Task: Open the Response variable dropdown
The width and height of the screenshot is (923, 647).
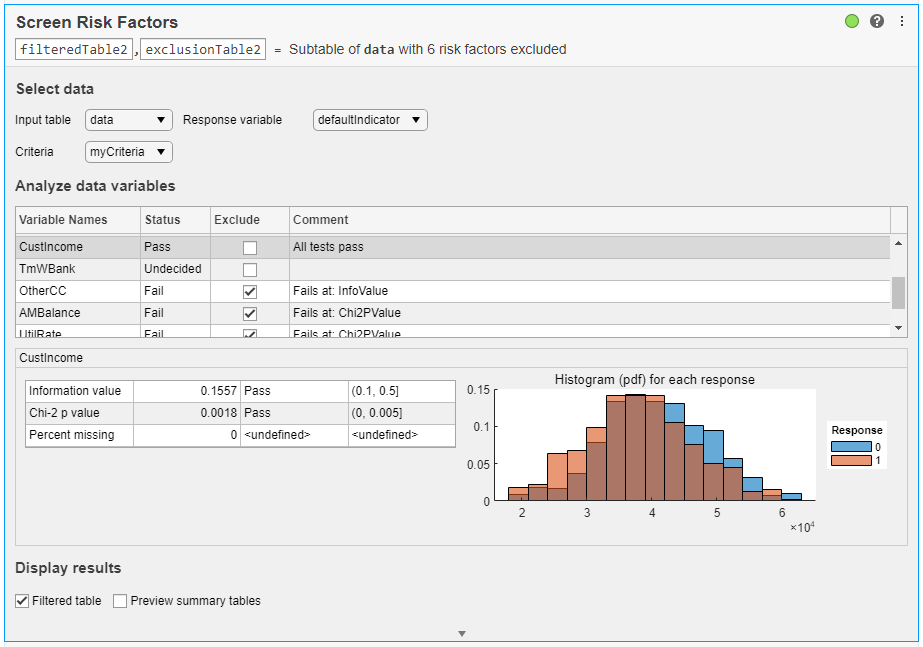Action: point(370,119)
